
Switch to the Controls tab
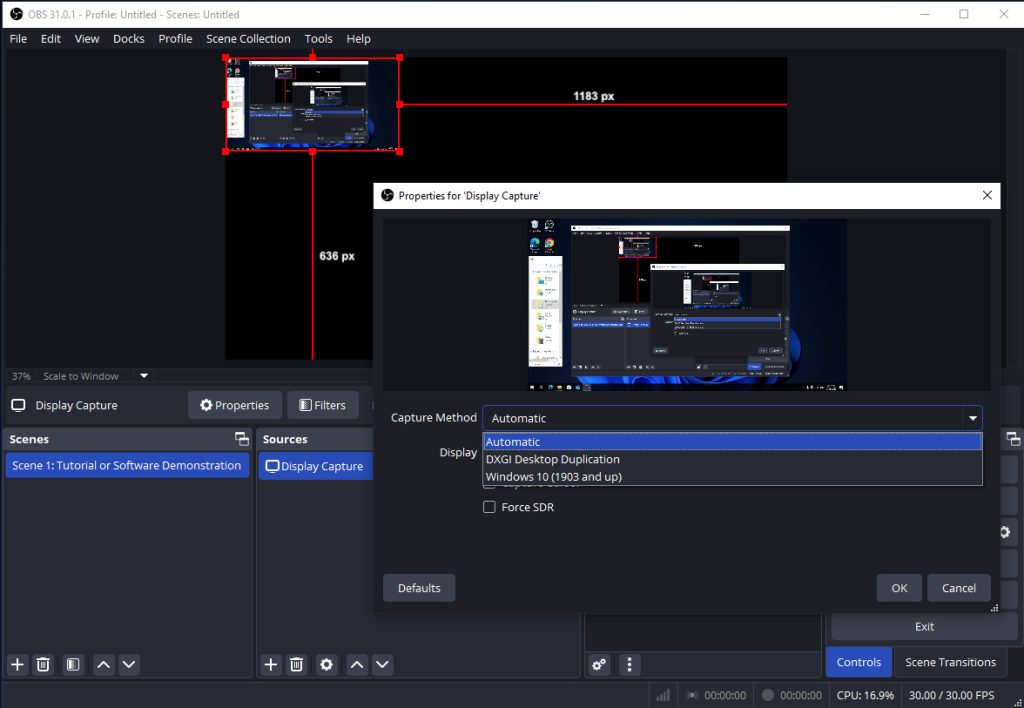pyautogui.click(x=859, y=662)
